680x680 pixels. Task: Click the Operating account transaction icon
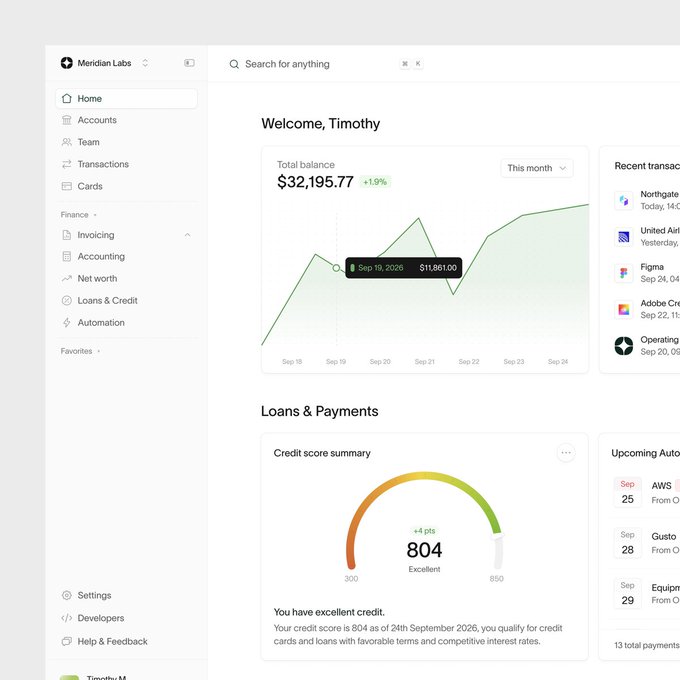(x=624, y=346)
